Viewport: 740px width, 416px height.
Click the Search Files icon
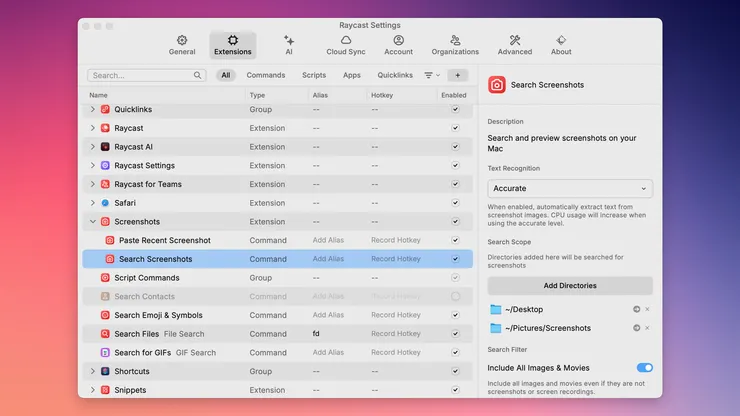pos(105,334)
